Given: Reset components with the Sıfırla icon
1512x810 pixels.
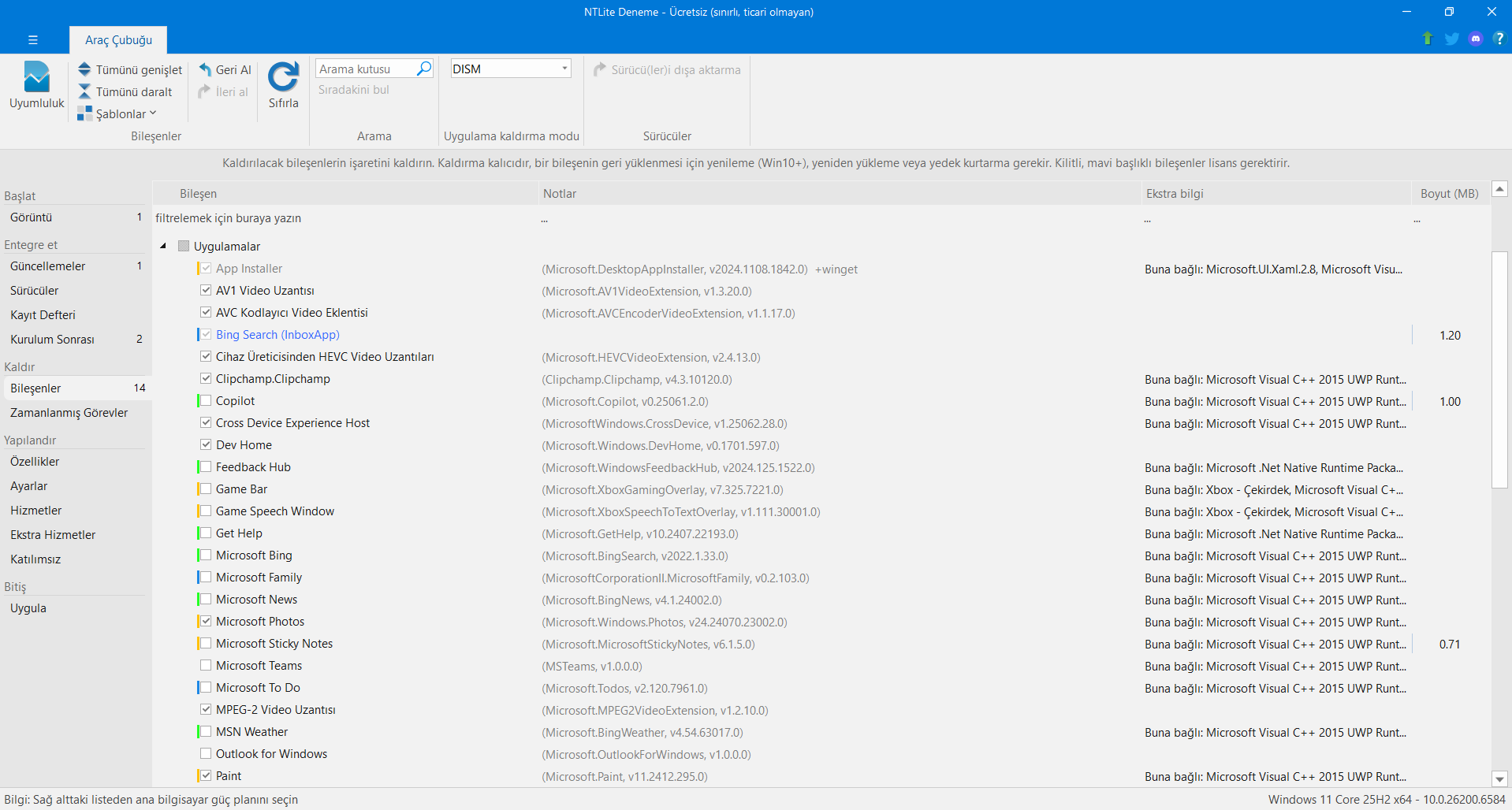Looking at the screenshot, I should tap(283, 76).
